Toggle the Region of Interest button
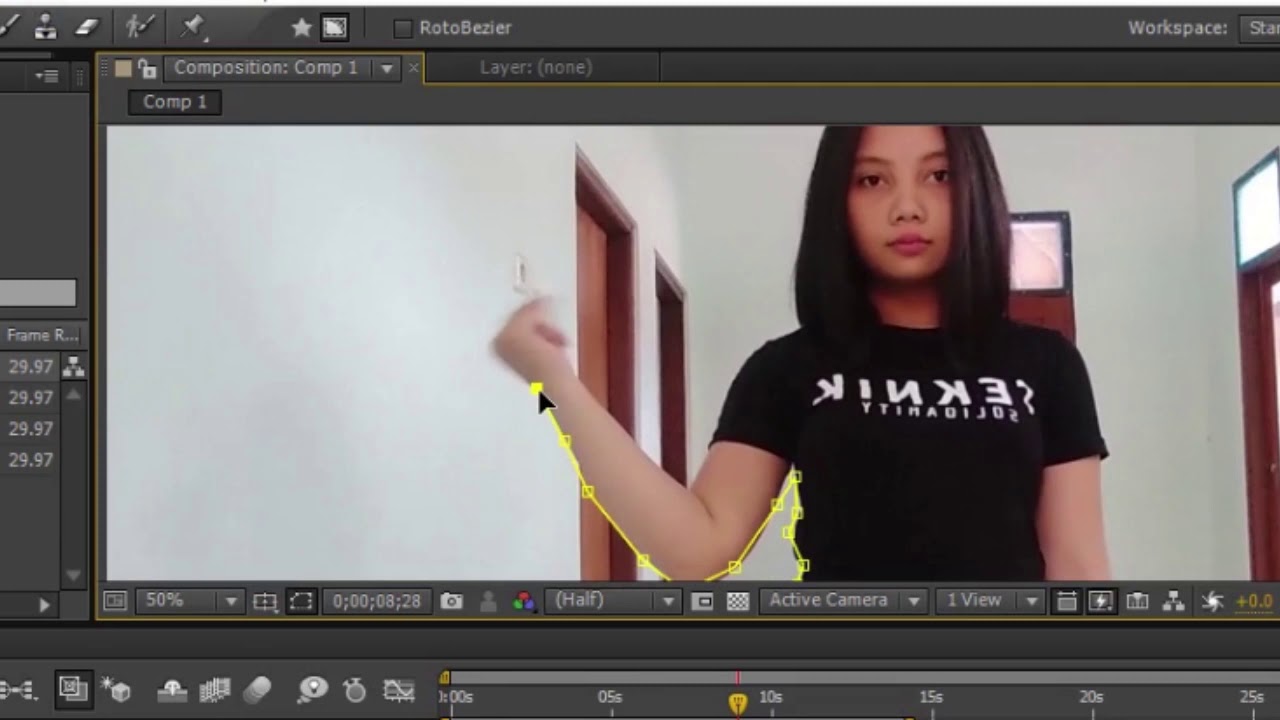1280x720 pixels. pos(702,601)
